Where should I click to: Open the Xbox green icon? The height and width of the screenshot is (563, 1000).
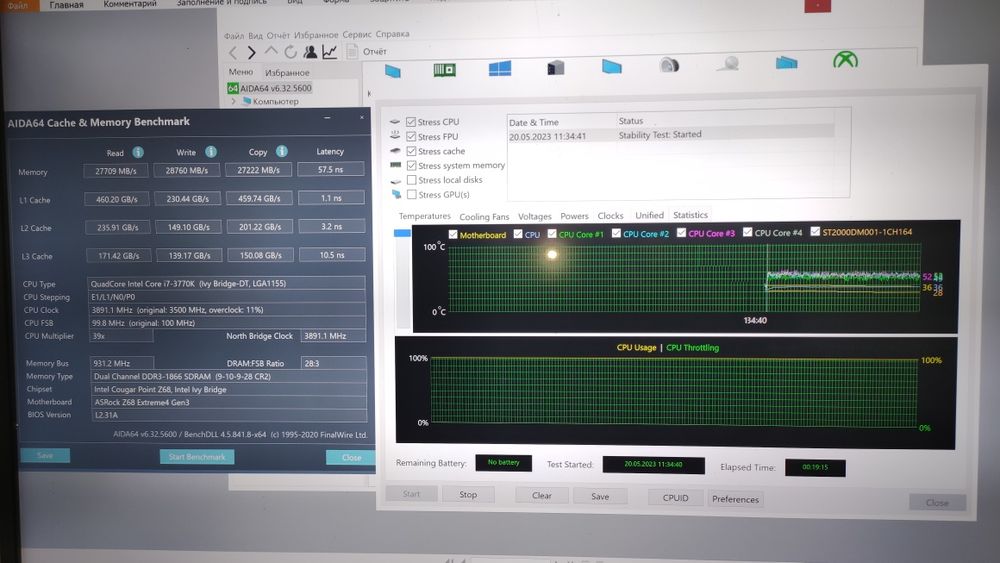tap(845, 61)
